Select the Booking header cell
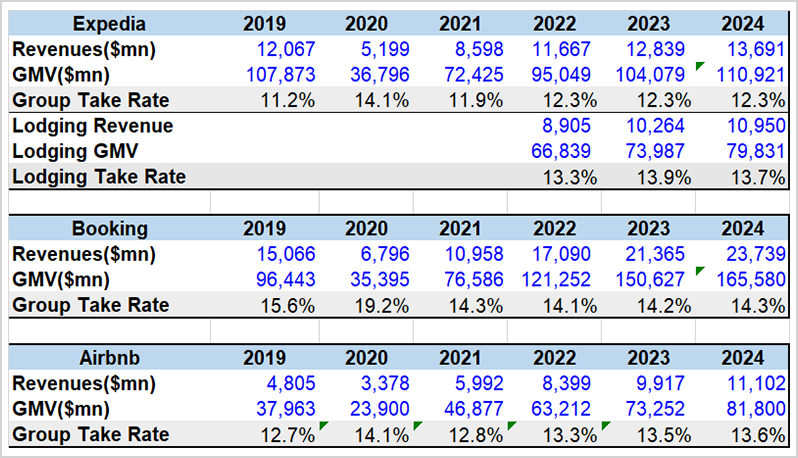Image resolution: width=798 pixels, height=458 pixels. click(x=109, y=228)
